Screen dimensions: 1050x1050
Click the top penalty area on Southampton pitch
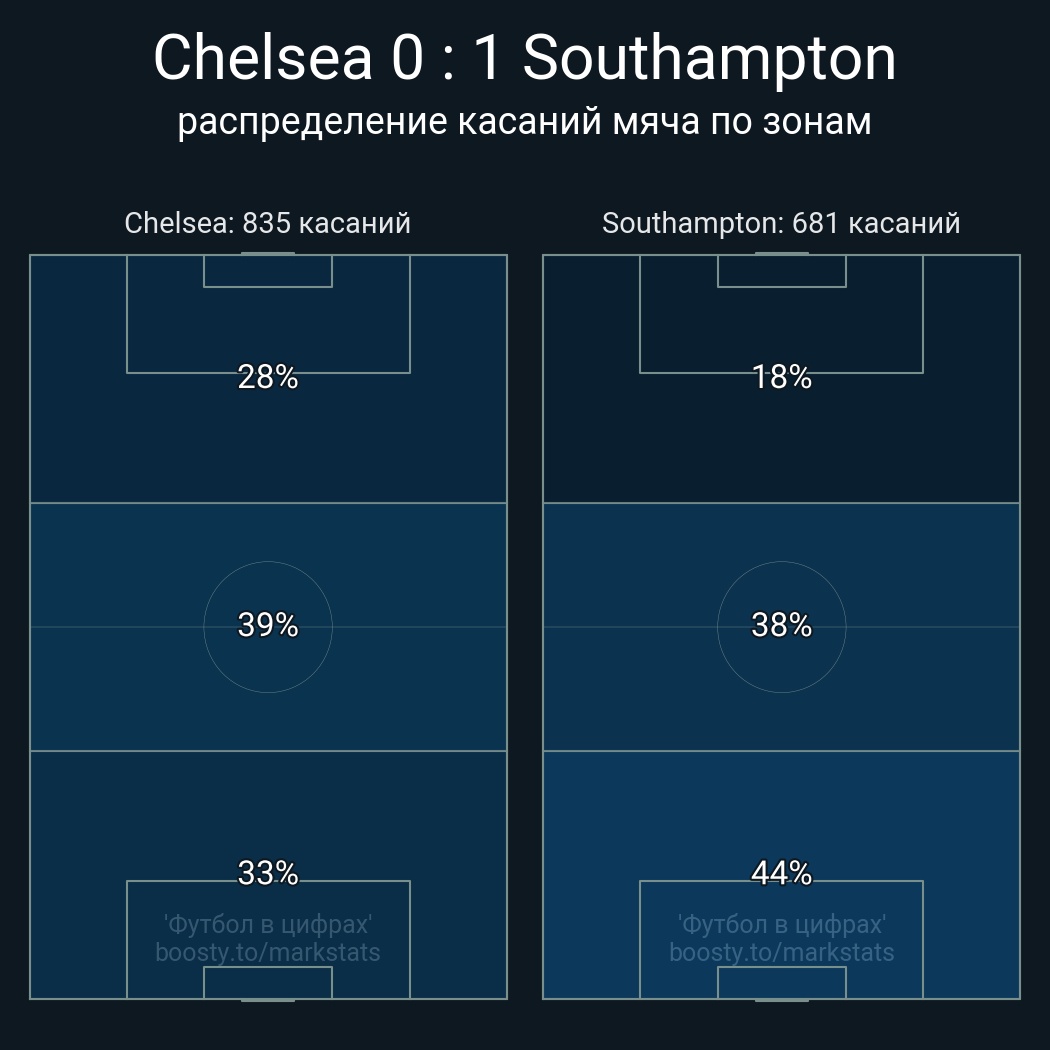[x=781, y=328]
